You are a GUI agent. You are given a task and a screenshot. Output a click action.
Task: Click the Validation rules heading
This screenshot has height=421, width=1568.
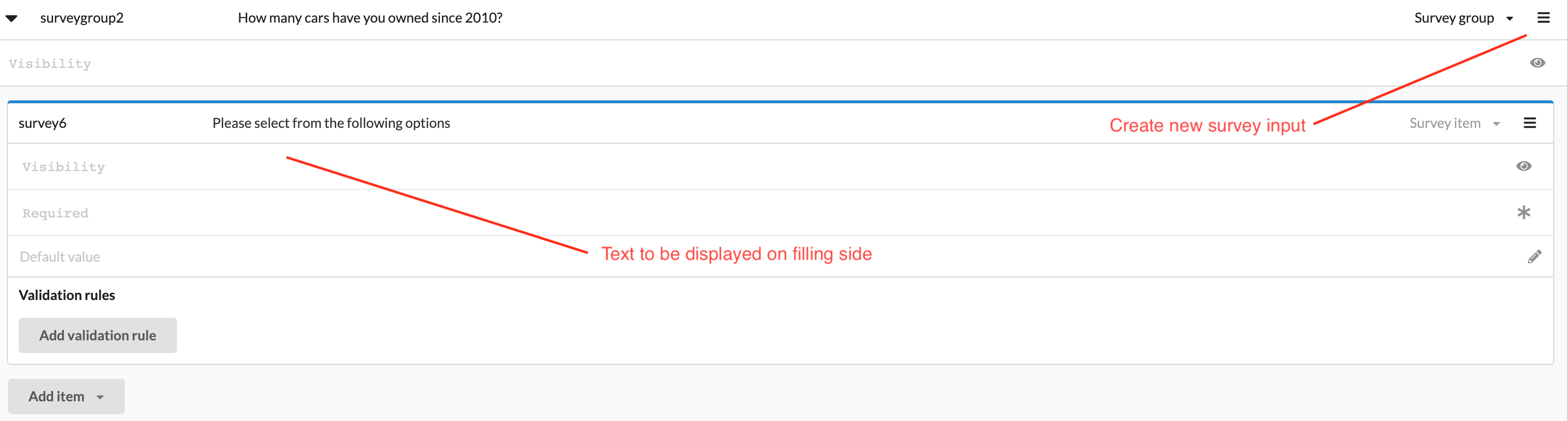67,296
